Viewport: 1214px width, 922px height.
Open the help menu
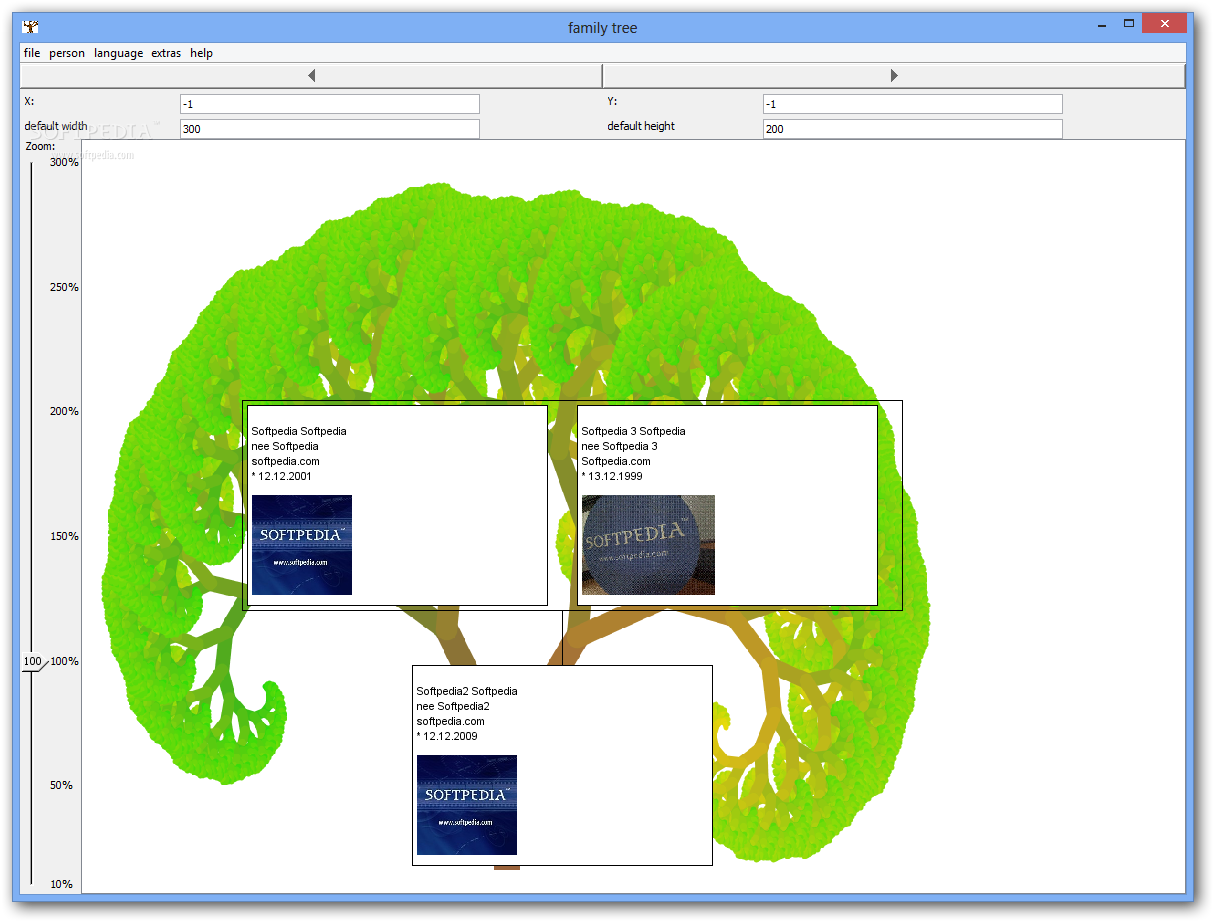point(201,53)
